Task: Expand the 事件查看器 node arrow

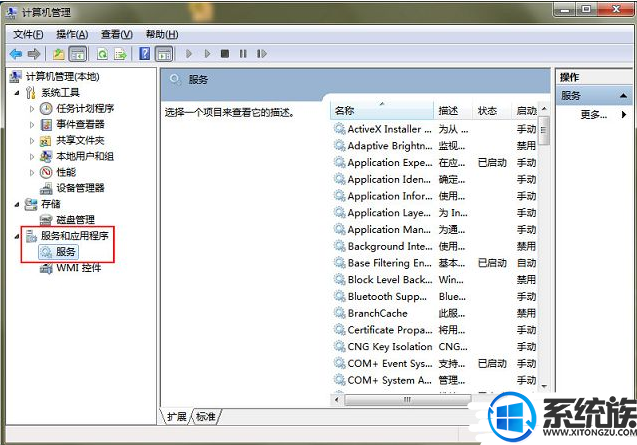Action: (32, 124)
